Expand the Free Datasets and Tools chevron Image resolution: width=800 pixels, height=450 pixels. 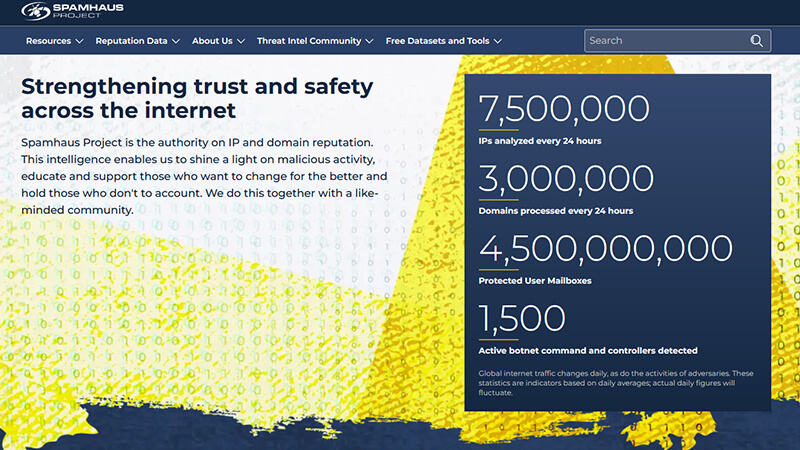(497, 41)
